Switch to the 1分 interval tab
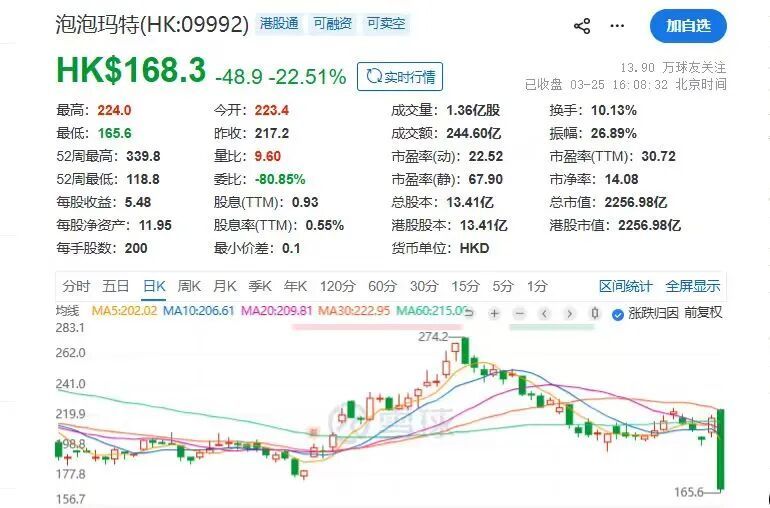The image size is (770, 508). pyautogui.click(x=537, y=285)
